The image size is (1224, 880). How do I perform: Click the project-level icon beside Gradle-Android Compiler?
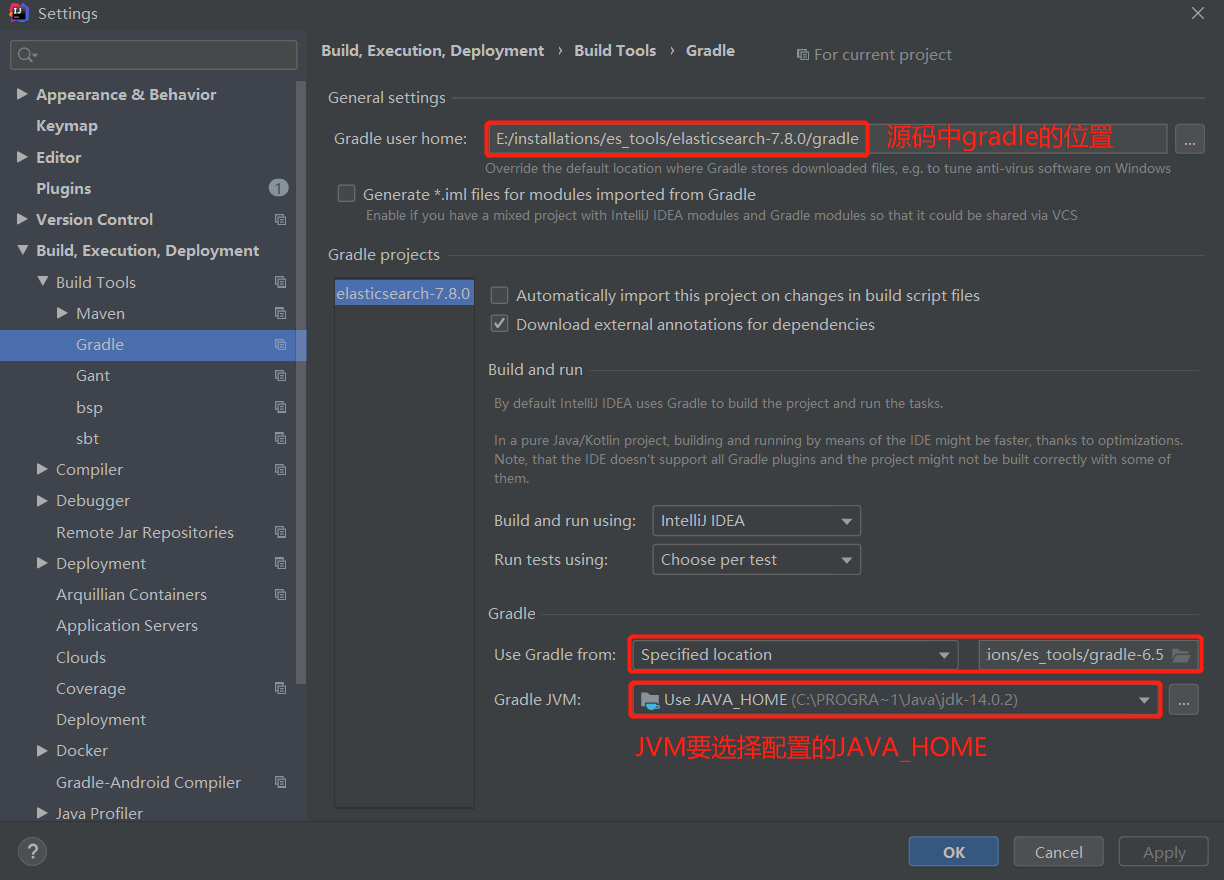click(x=280, y=782)
